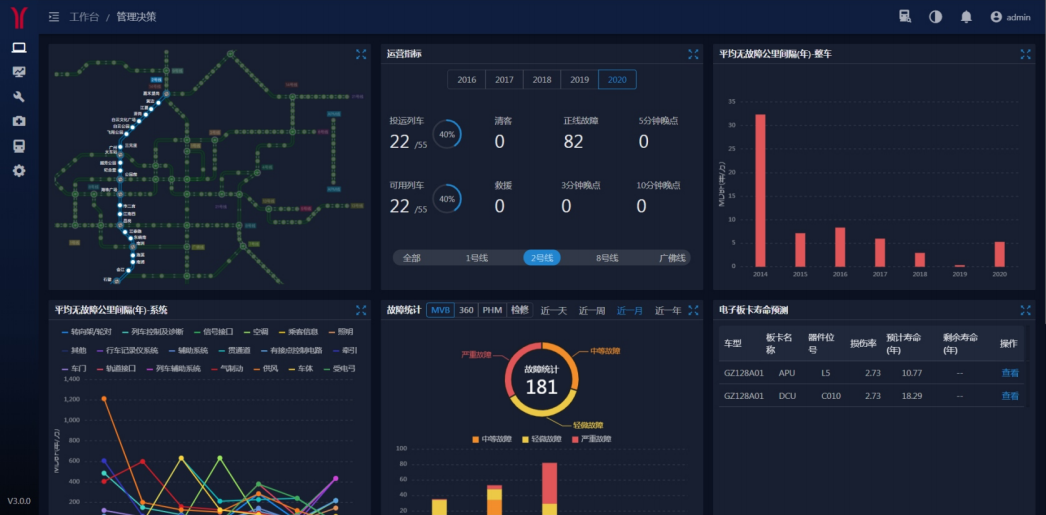This screenshot has height=515, width=1046.
Task: Toggle the 辅助系统 legend series
Action: [189, 350]
